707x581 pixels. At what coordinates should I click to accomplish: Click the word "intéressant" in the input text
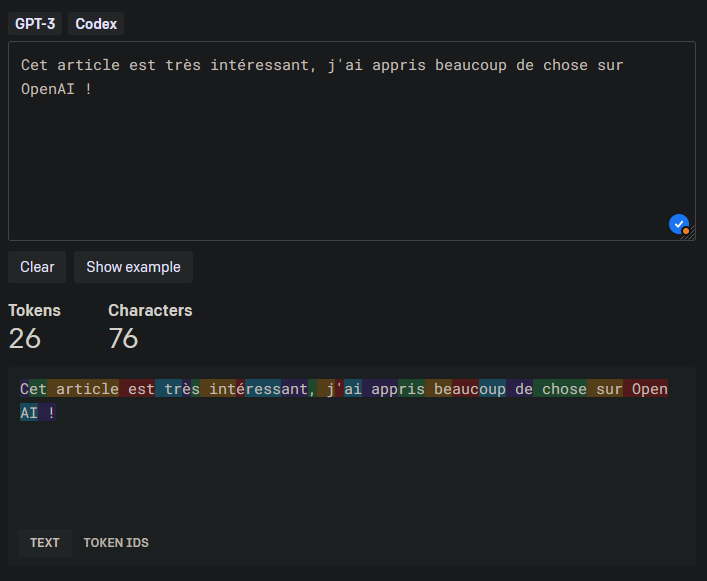tap(260, 65)
